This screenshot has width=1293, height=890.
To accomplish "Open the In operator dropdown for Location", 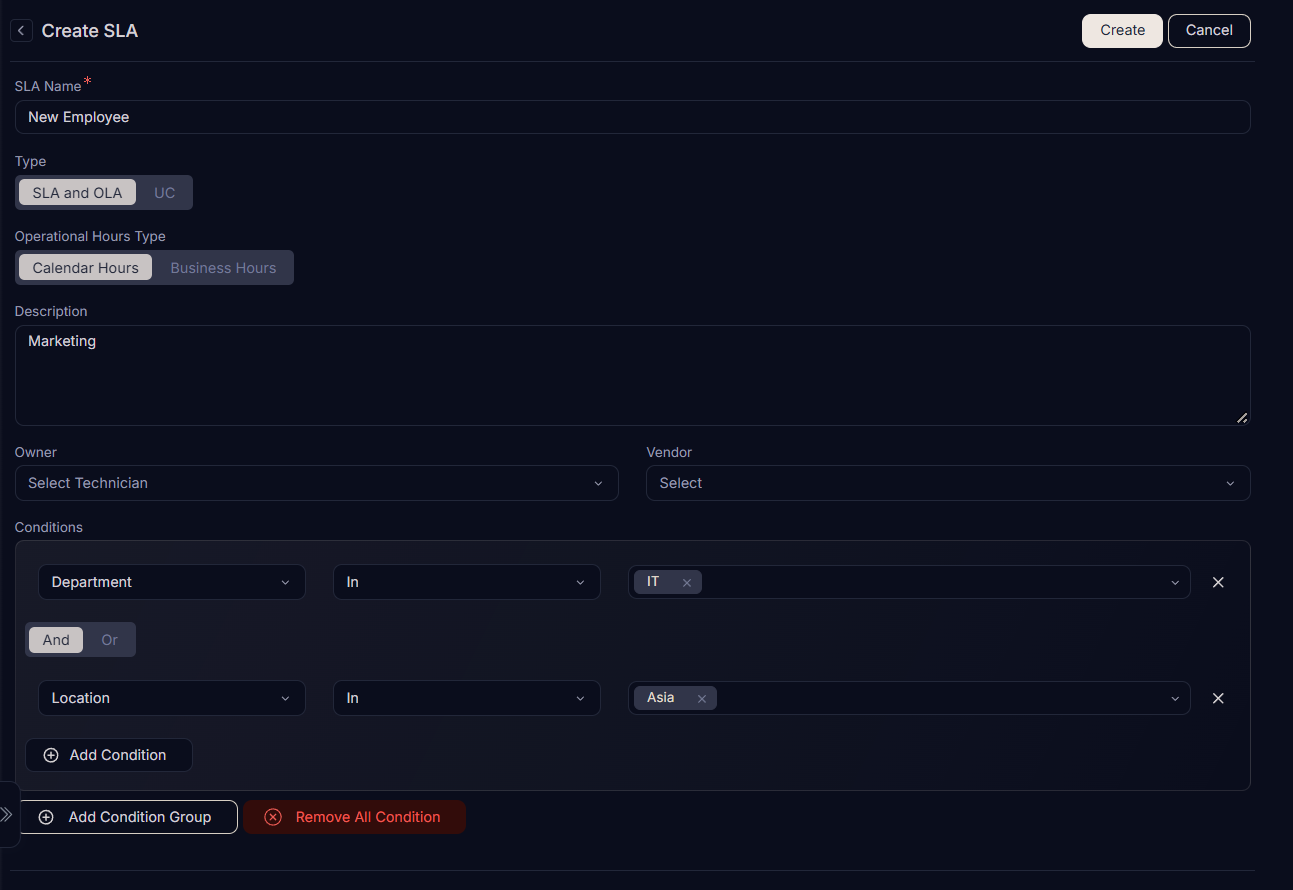I will 467,698.
